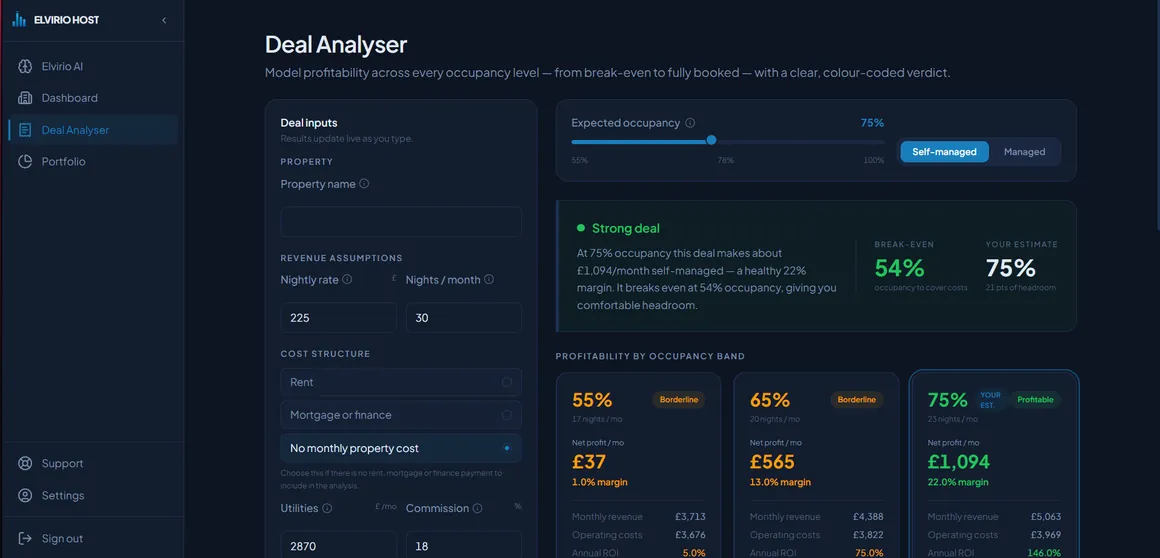1160x558 pixels.
Task: Go to the Dashboard page
Action: [93, 98]
